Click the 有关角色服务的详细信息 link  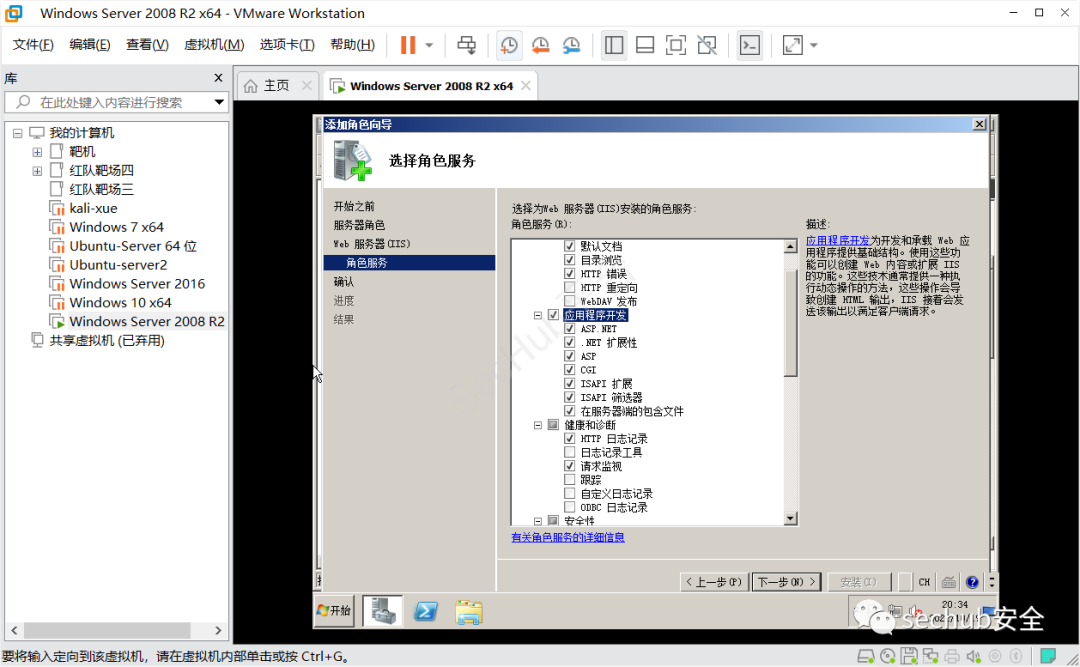pos(568,537)
